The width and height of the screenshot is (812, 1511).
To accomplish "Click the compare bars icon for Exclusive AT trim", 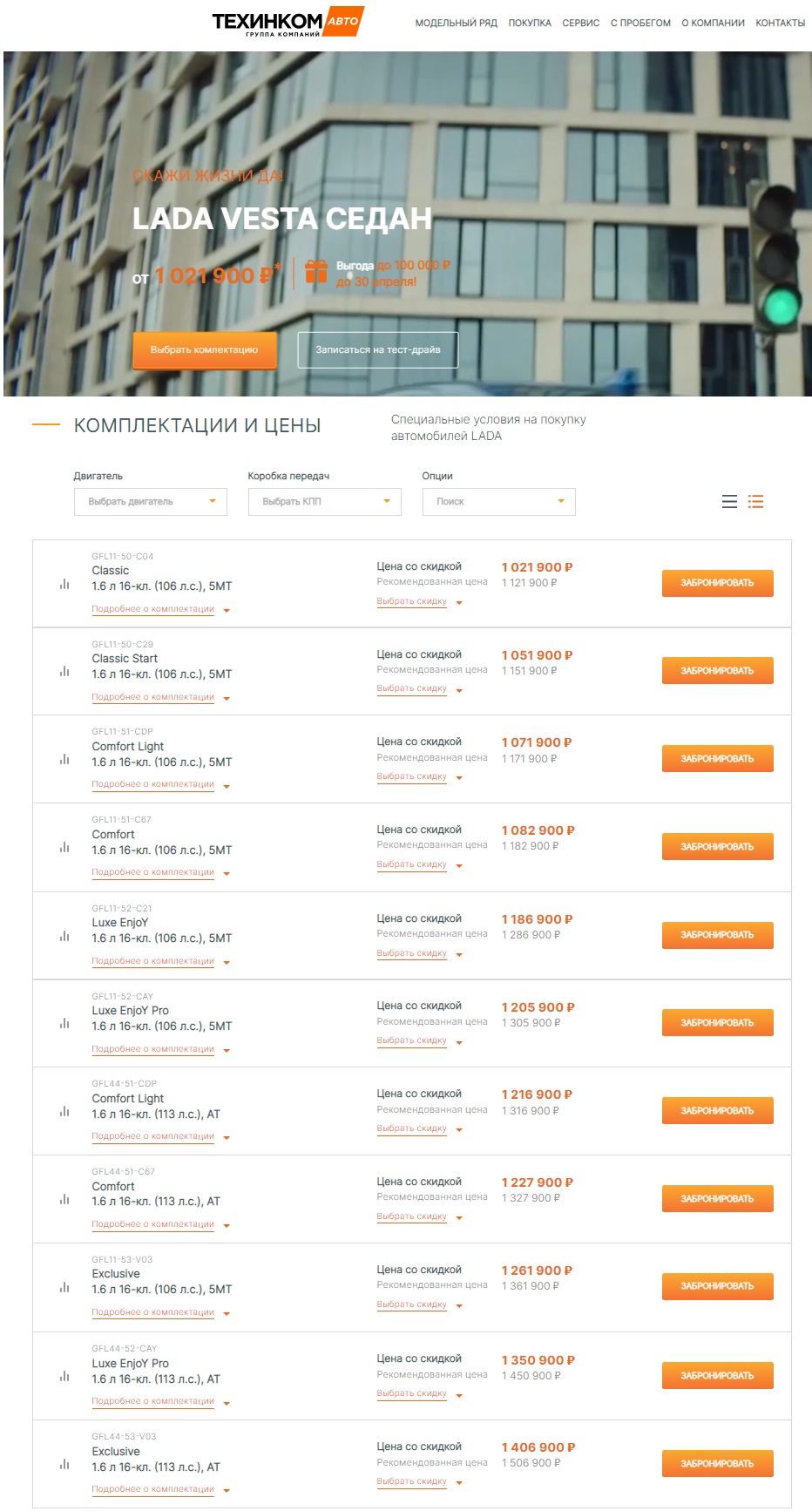I will pos(64,1464).
